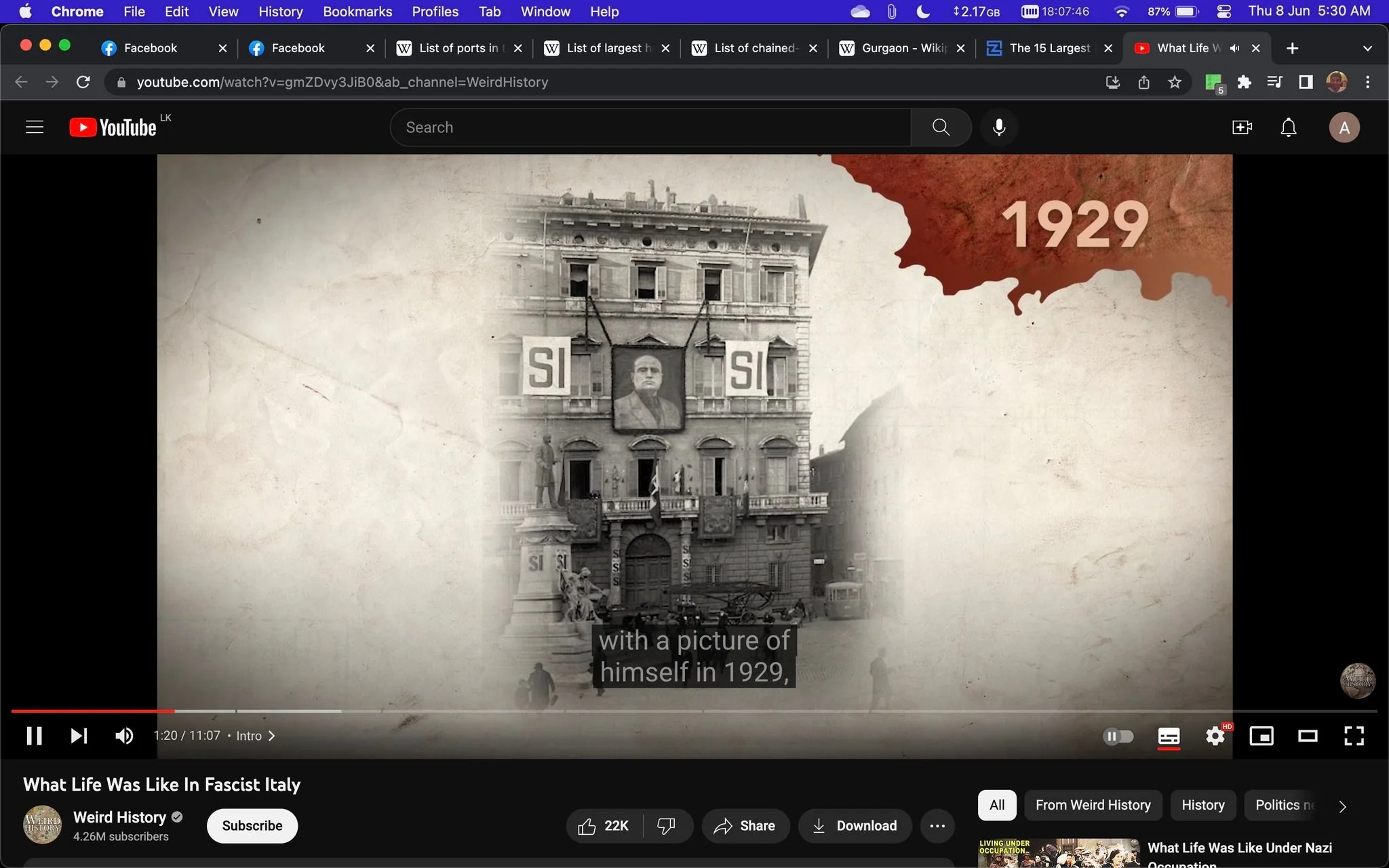Install app icon in address bar
Screen dimensions: 1389x868
point(1113,82)
